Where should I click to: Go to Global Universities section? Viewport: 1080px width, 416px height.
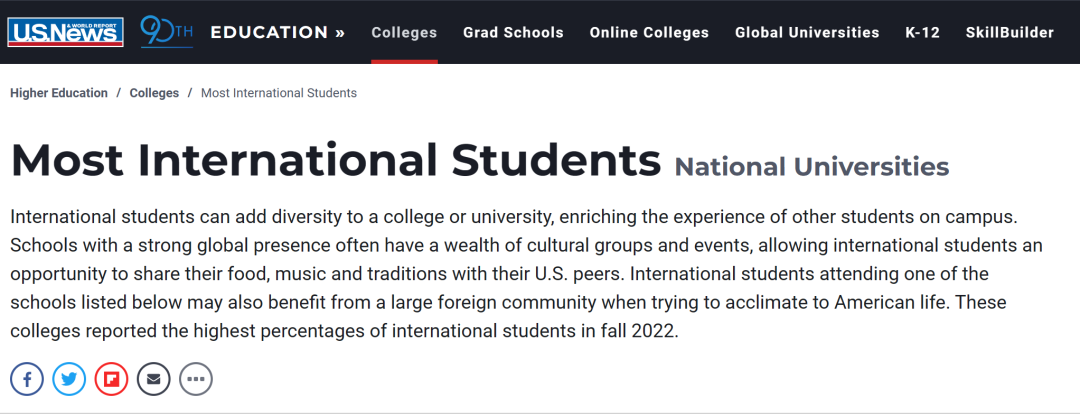click(807, 32)
